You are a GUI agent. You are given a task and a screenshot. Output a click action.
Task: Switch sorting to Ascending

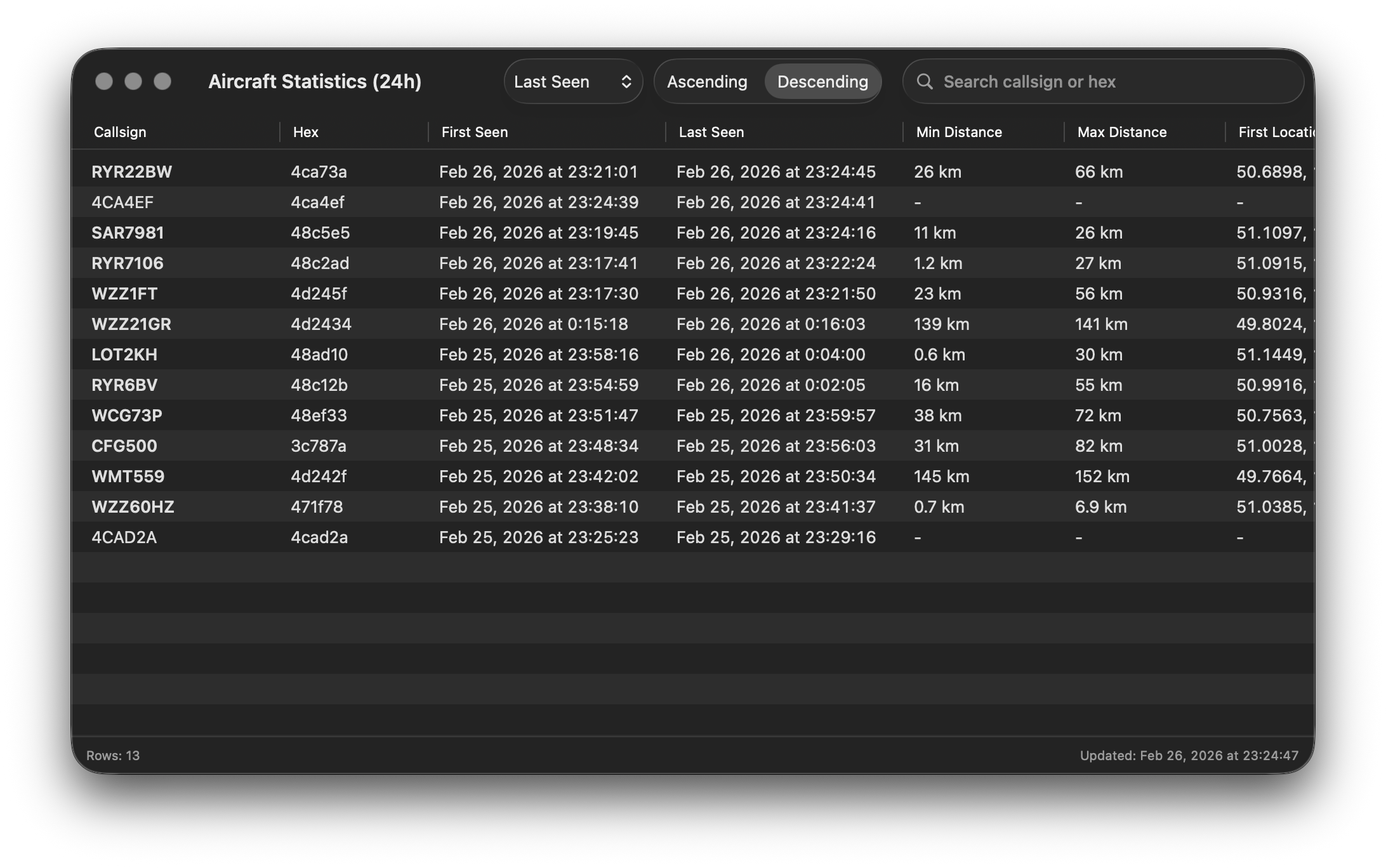(706, 81)
